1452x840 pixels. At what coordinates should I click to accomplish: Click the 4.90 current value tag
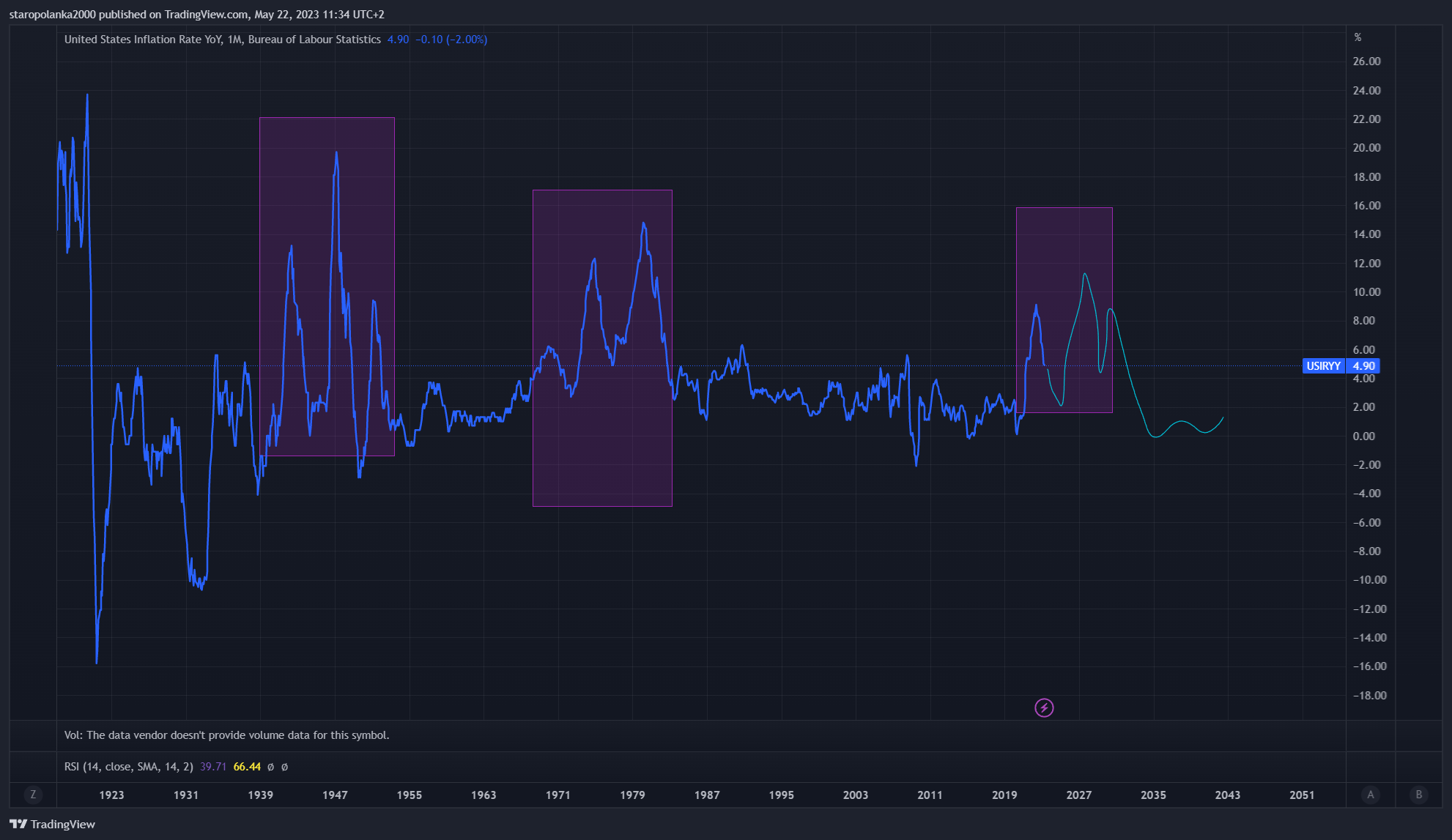click(1363, 366)
